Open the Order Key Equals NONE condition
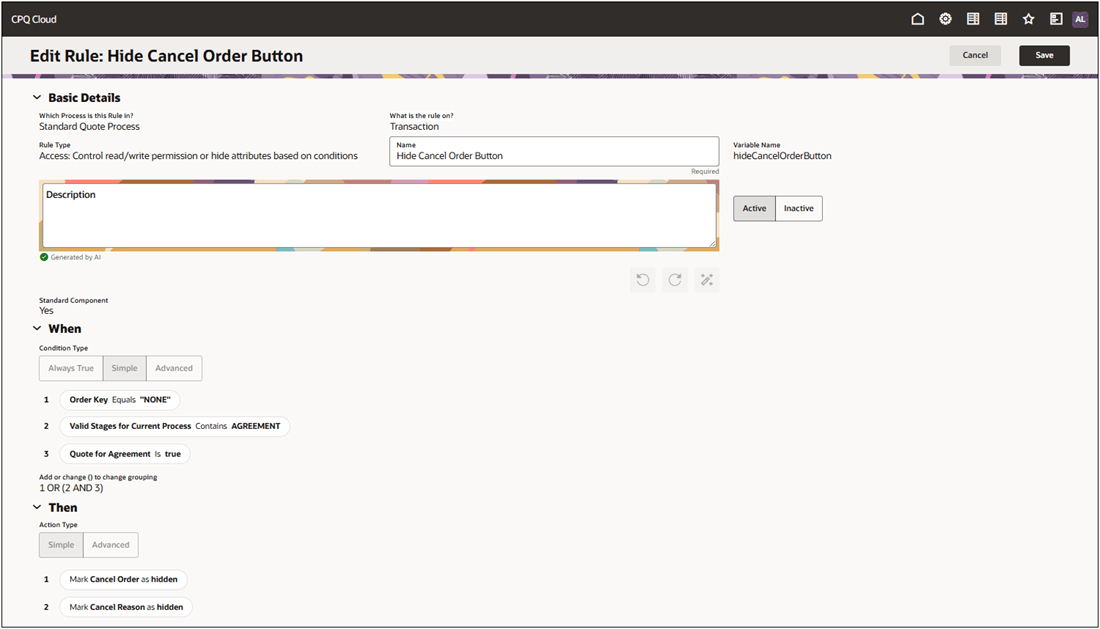Viewport: 1100px width, 629px height. [120, 400]
